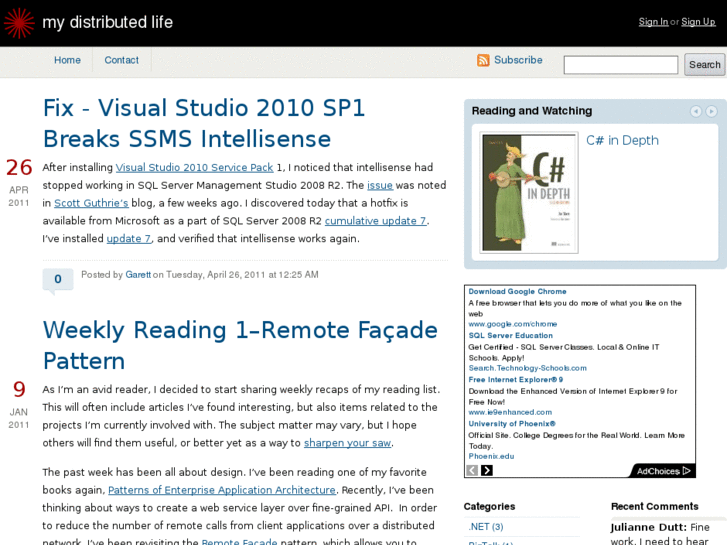The height and width of the screenshot is (545, 727).
Task: Click the Categories heading
Action: pos(489,507)
